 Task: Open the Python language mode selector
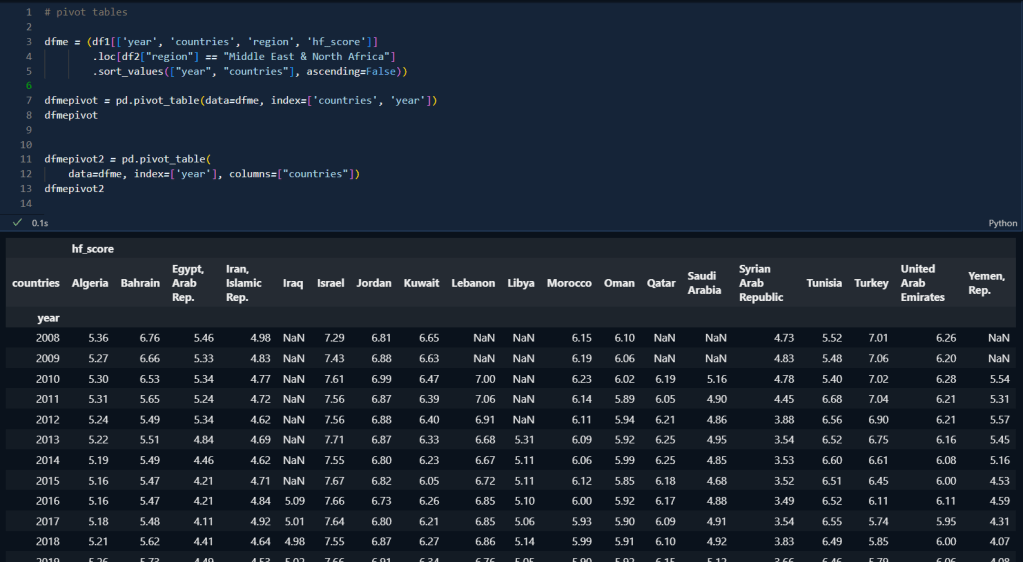[1002, 223]
